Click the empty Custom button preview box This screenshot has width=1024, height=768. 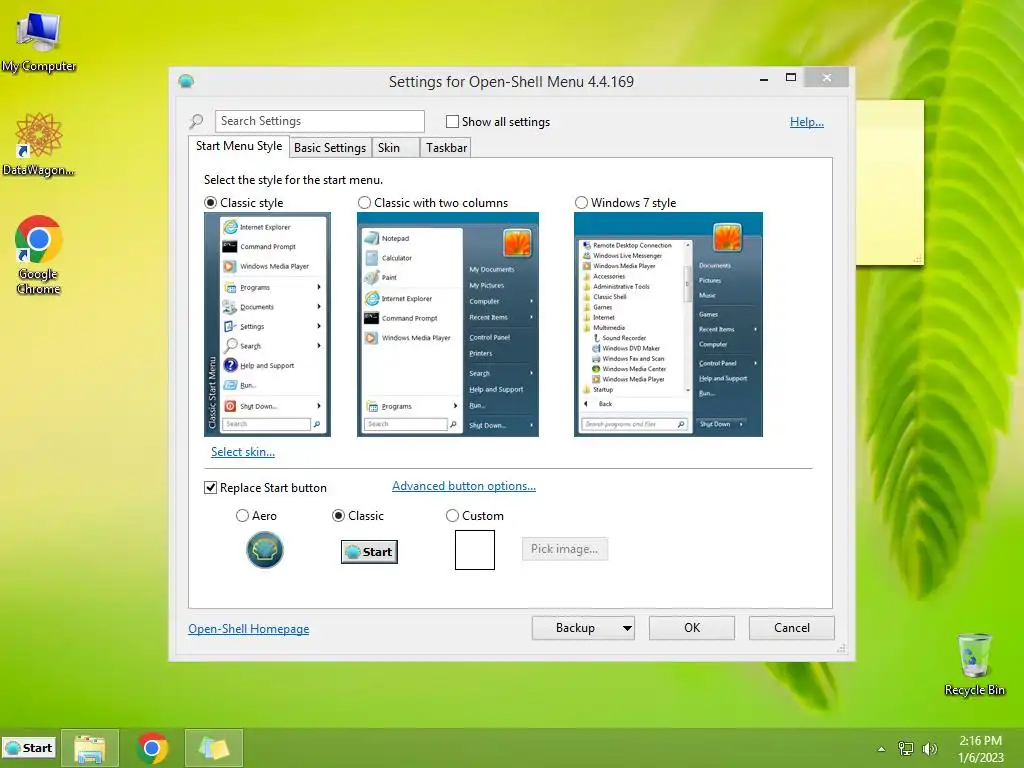pos(475,550)
